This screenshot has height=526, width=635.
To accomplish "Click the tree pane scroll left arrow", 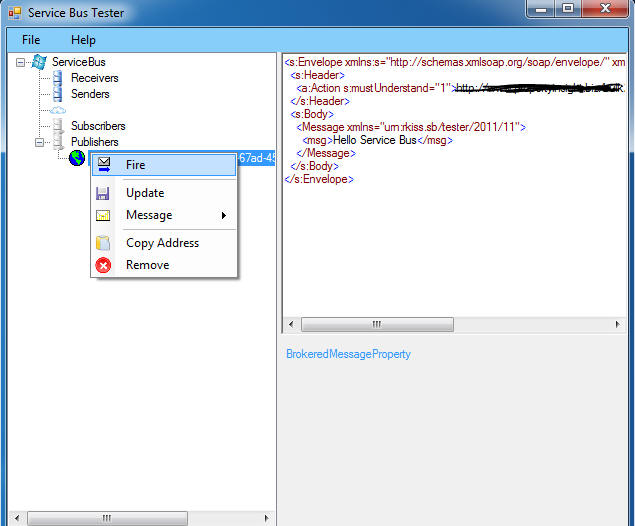I will (x=17, y=518).
